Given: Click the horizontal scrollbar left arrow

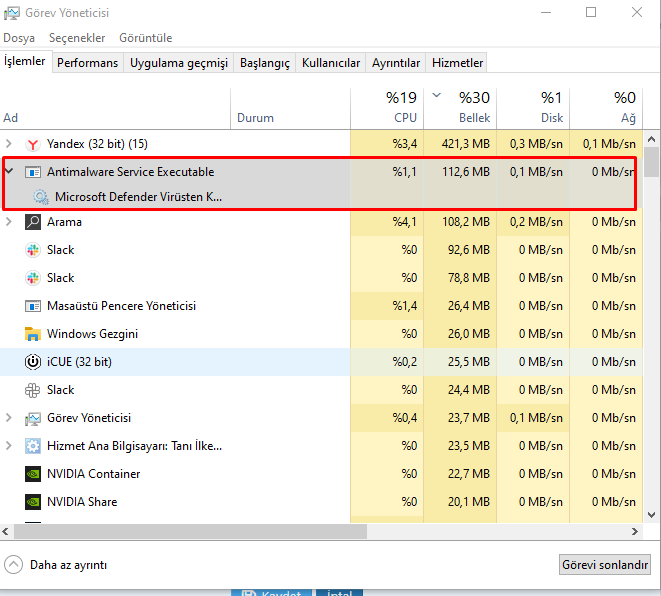Looking at the screenshot, I should point(5,532).
